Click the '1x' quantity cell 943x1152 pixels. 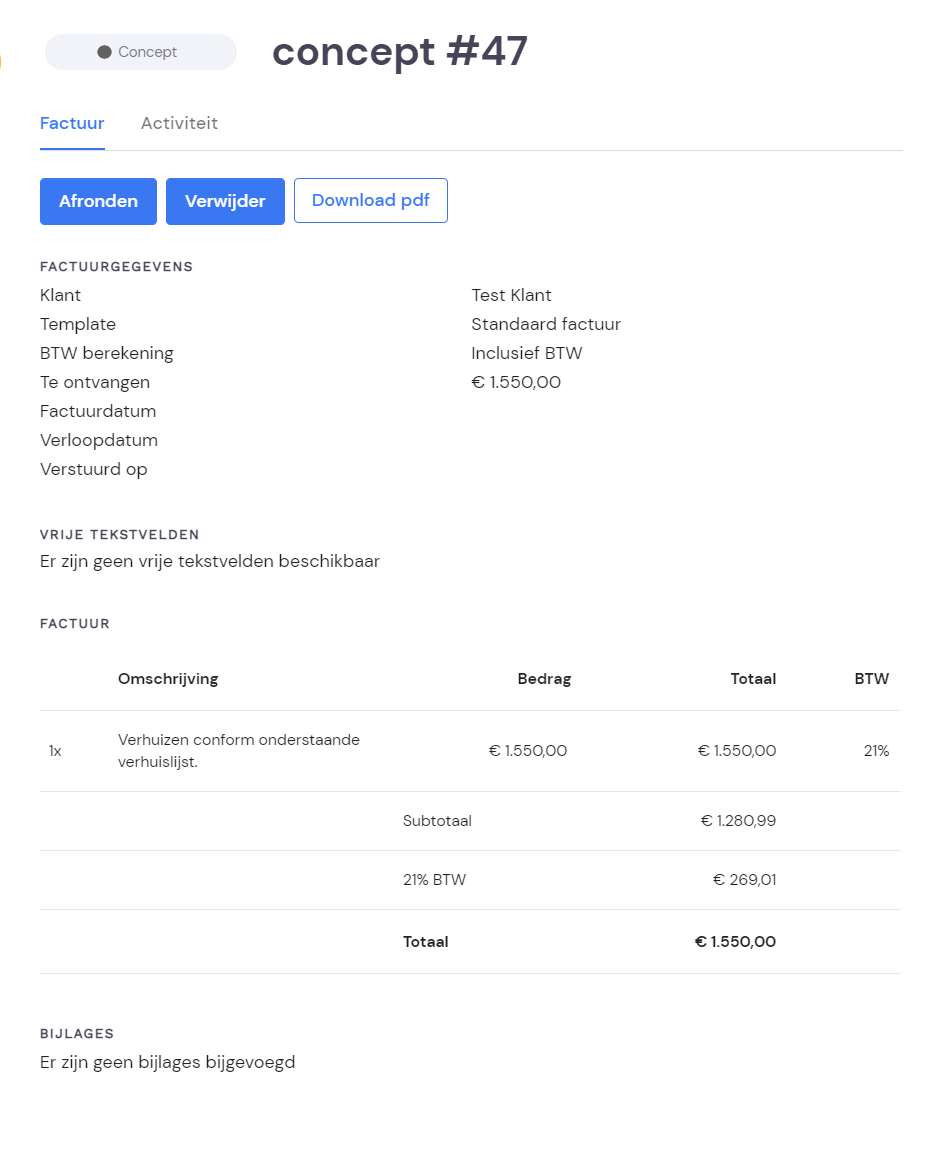[x=55, y=751]
